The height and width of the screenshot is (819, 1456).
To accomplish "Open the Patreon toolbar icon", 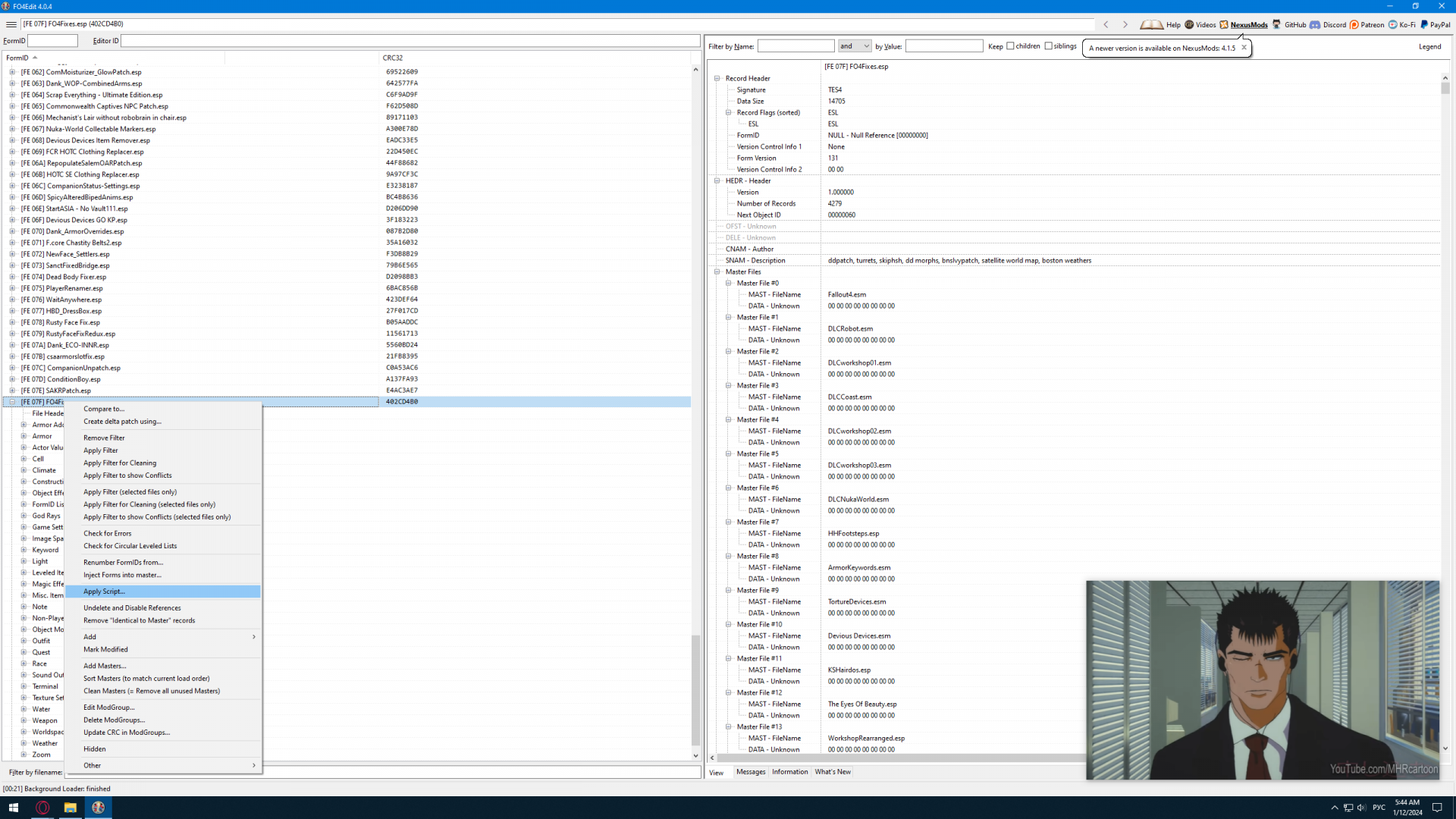I will pyautogui.click(x=1354, y=25).
